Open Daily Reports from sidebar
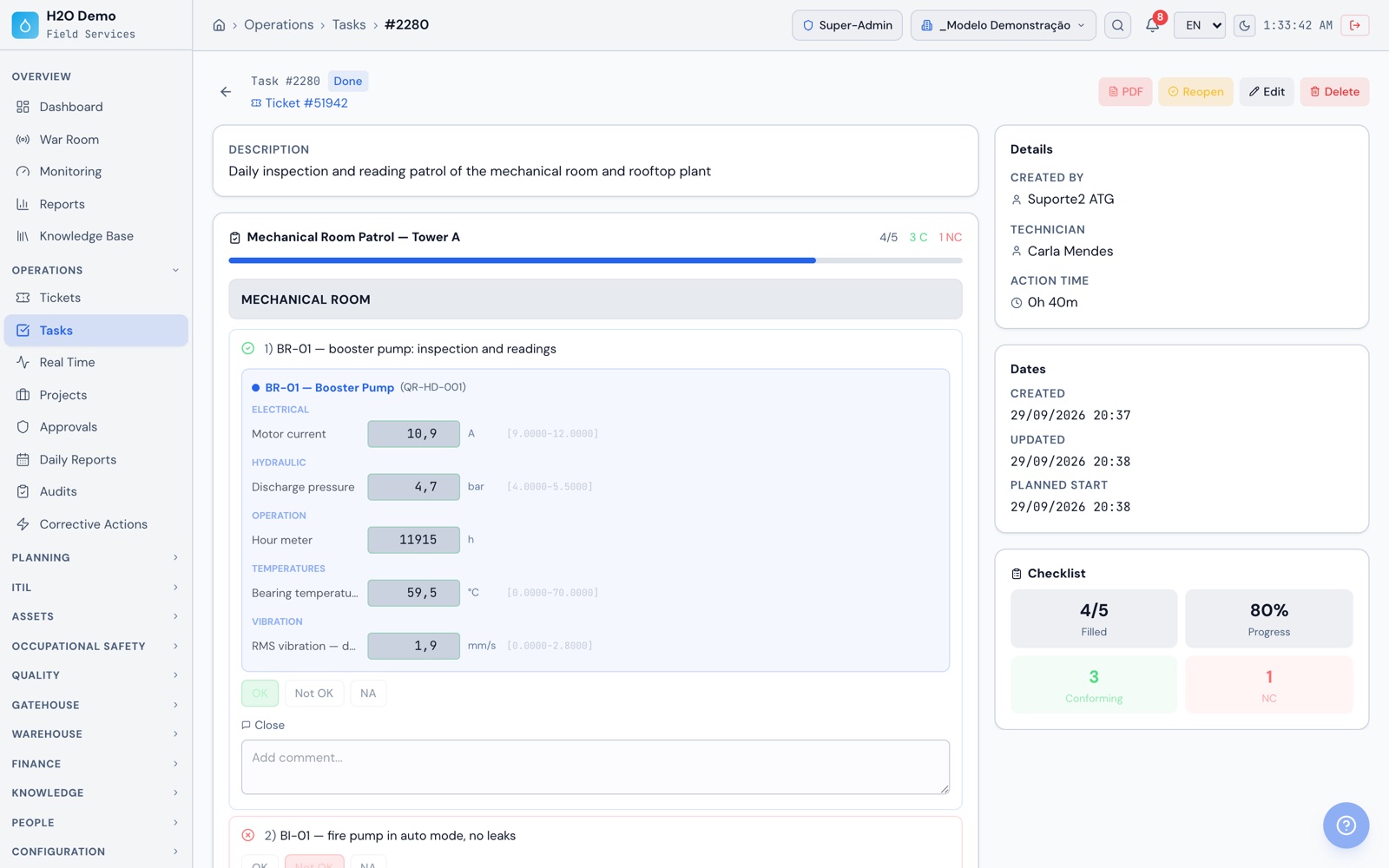This screenshot has width=1389, height=868. pos(95,459)
